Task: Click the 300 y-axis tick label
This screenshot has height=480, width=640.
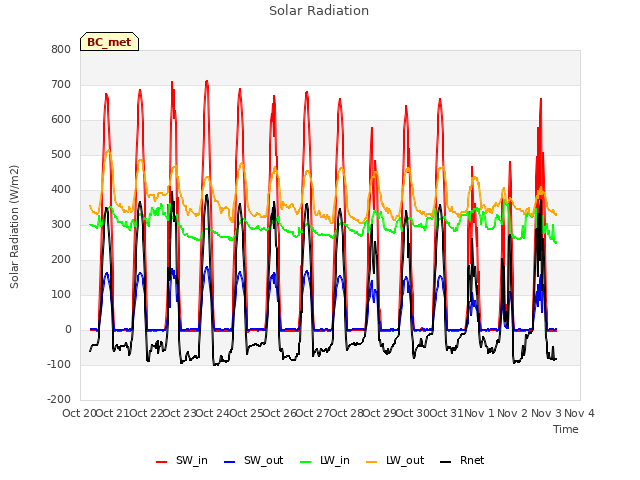Action: 61,224
